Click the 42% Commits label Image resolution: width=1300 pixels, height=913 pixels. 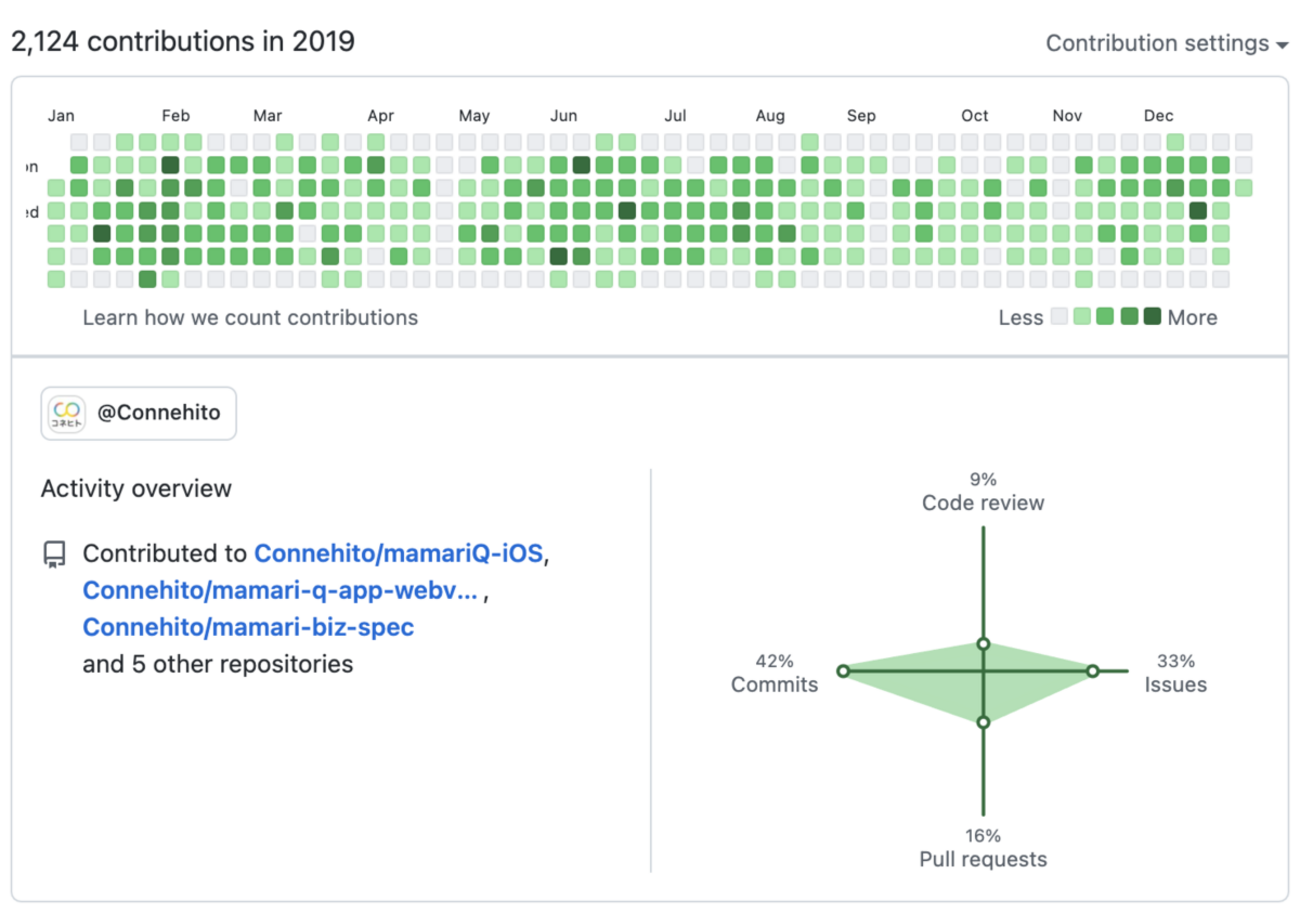774,673
